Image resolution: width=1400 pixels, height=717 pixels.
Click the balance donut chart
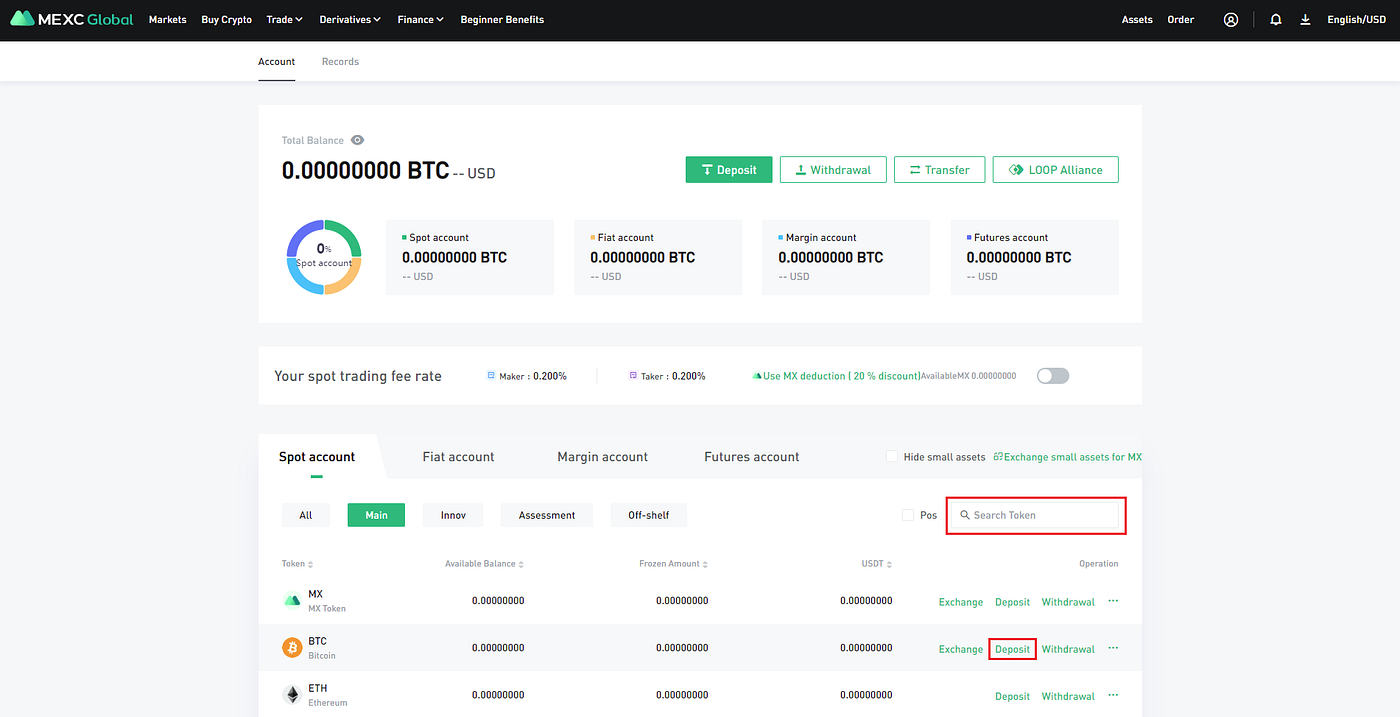324,257
